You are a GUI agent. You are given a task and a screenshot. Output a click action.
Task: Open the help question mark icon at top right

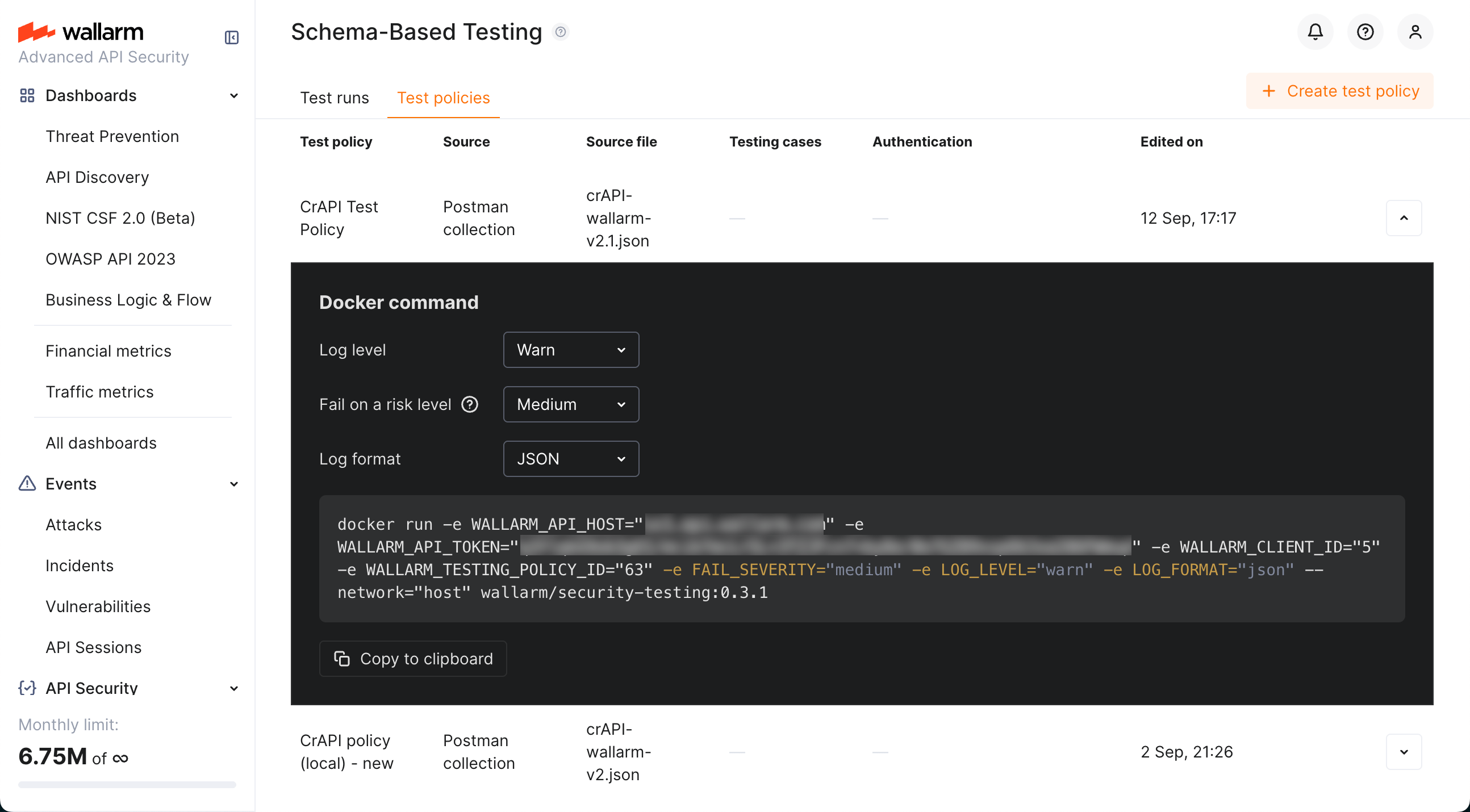[x=1365, y=32]
